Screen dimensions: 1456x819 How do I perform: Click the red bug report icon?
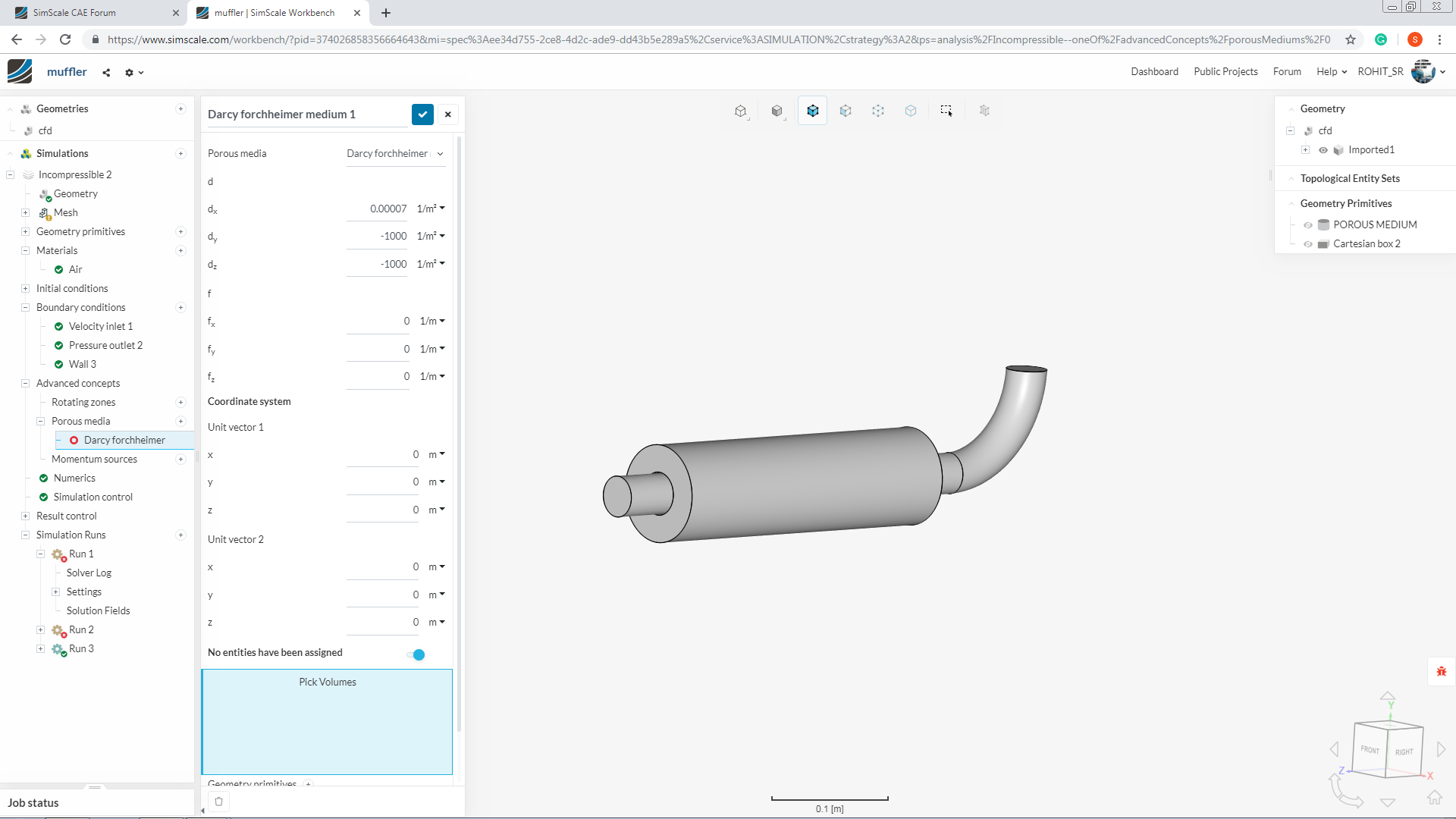(1441, 671)
